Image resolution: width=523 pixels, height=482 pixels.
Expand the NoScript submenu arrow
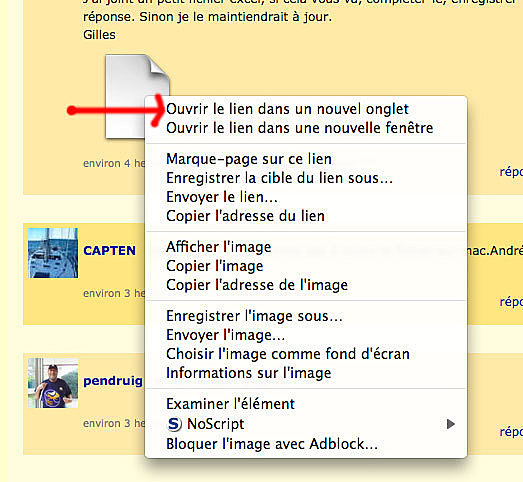[451, 424]
